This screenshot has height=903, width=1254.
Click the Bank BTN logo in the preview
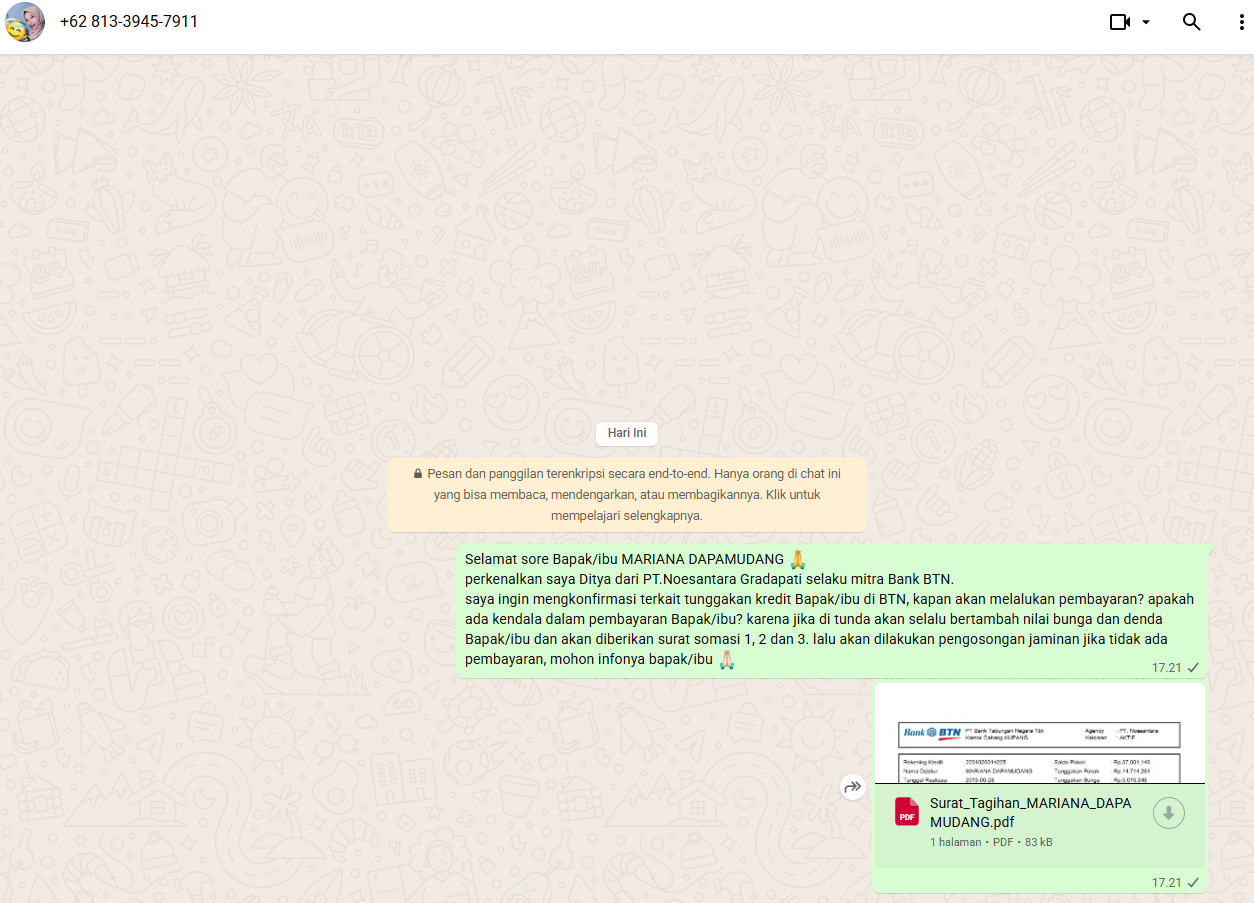[x=931, y=733]
